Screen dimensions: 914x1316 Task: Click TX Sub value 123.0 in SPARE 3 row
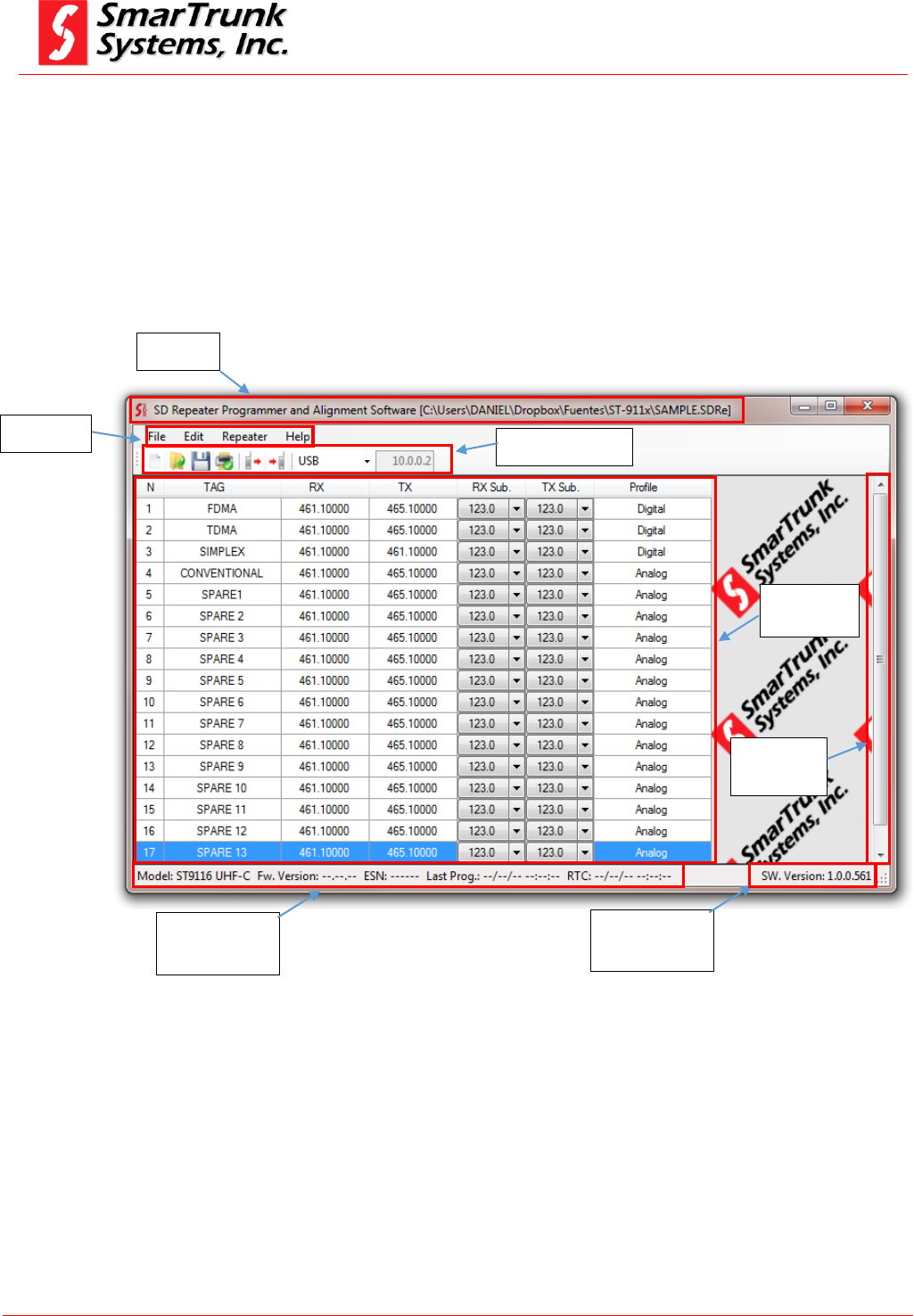coord(551,637)
